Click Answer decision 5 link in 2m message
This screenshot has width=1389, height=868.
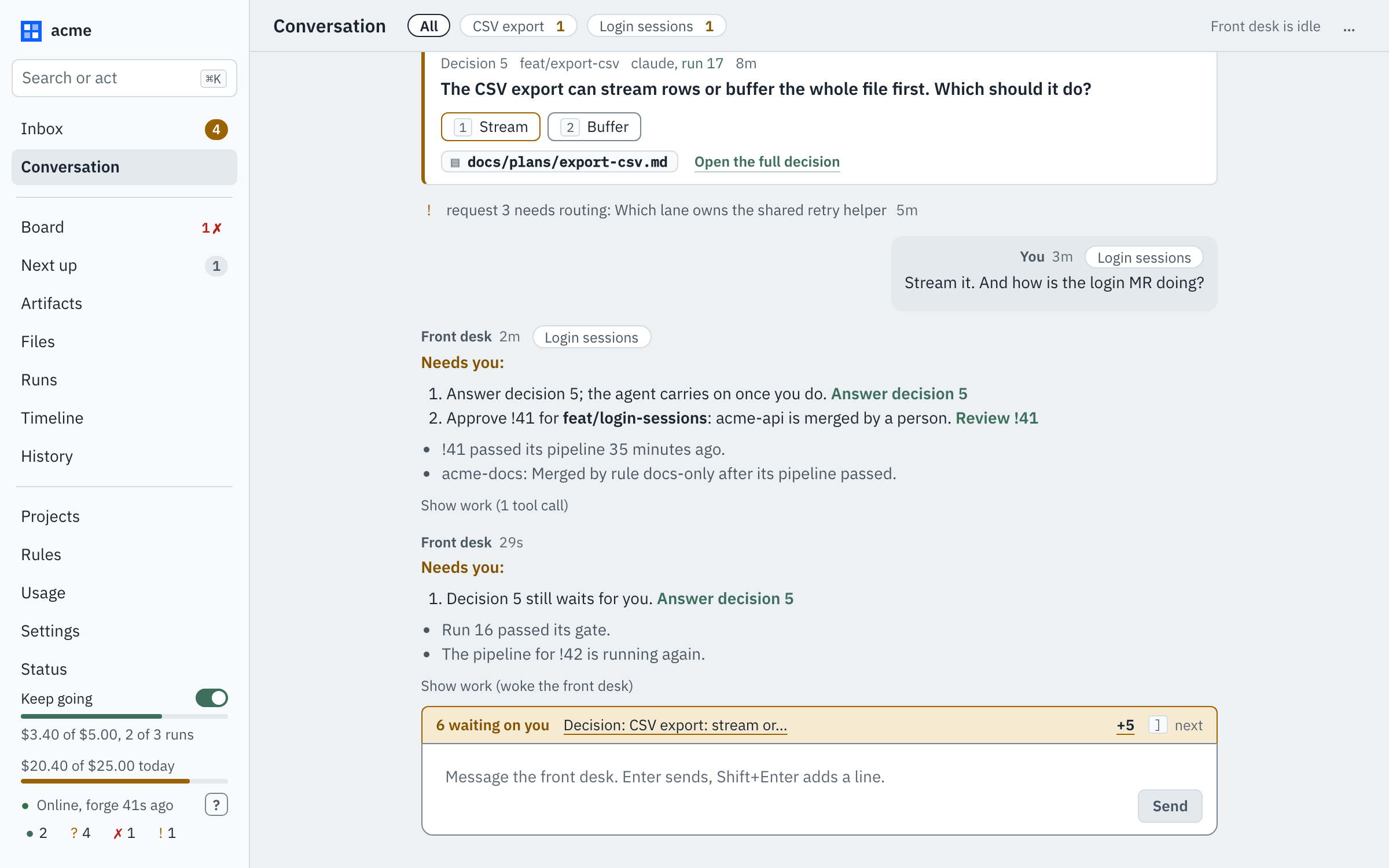click(899, 394)
